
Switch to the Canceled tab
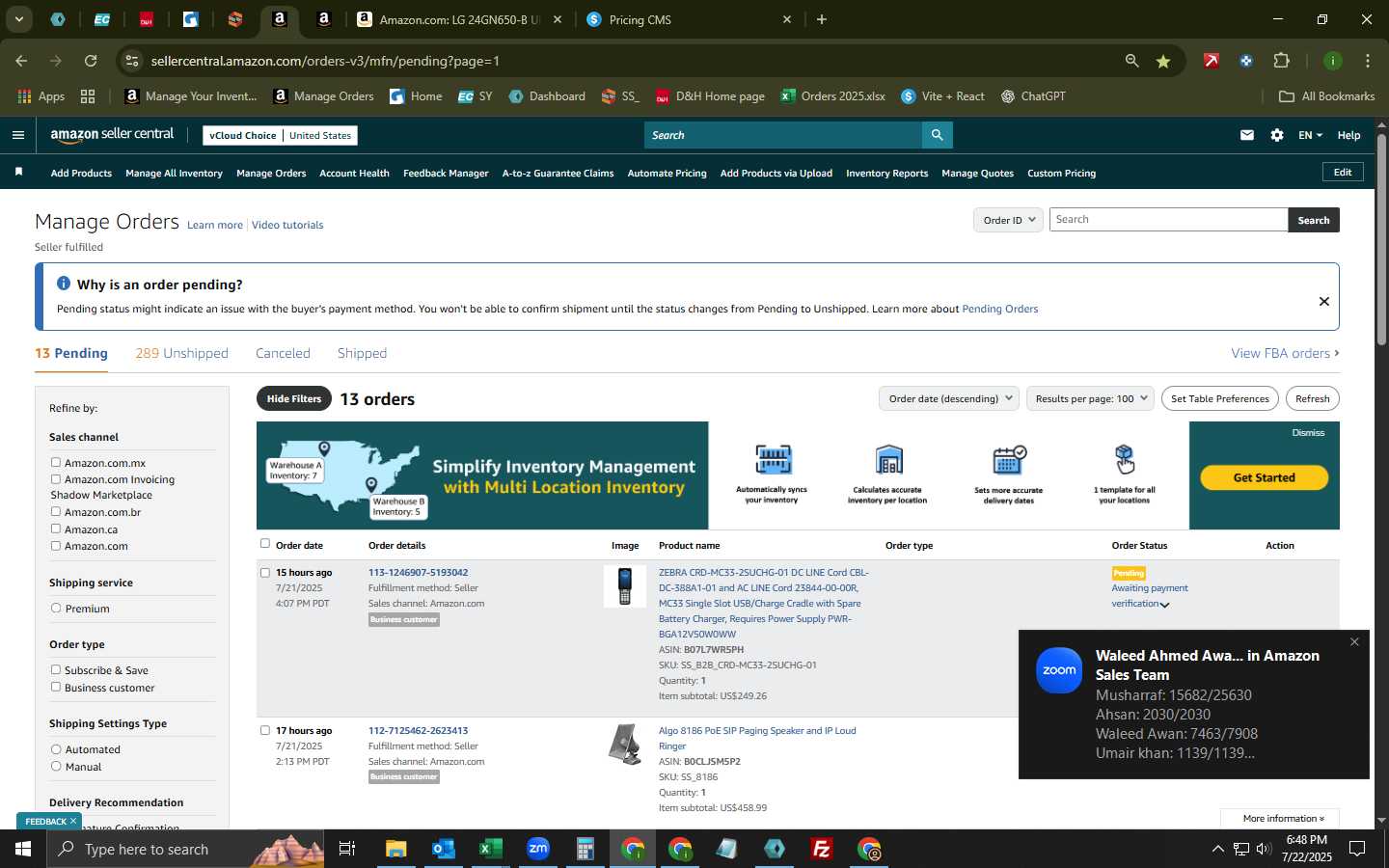click(283, 353)
